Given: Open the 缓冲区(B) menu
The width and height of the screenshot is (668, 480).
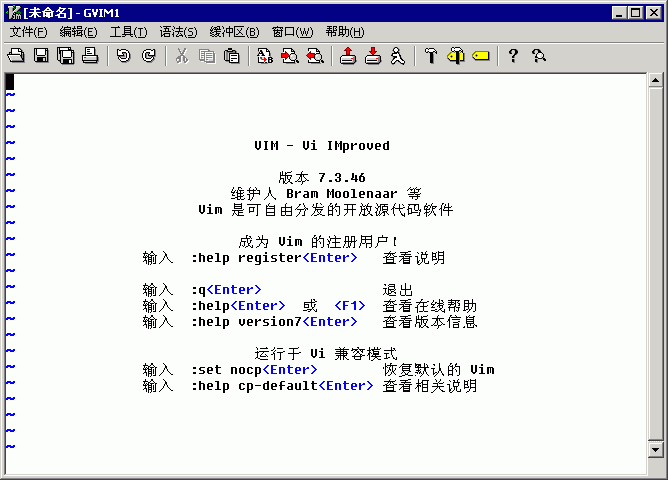Looking at the screenshot, I should pos(234,32).
